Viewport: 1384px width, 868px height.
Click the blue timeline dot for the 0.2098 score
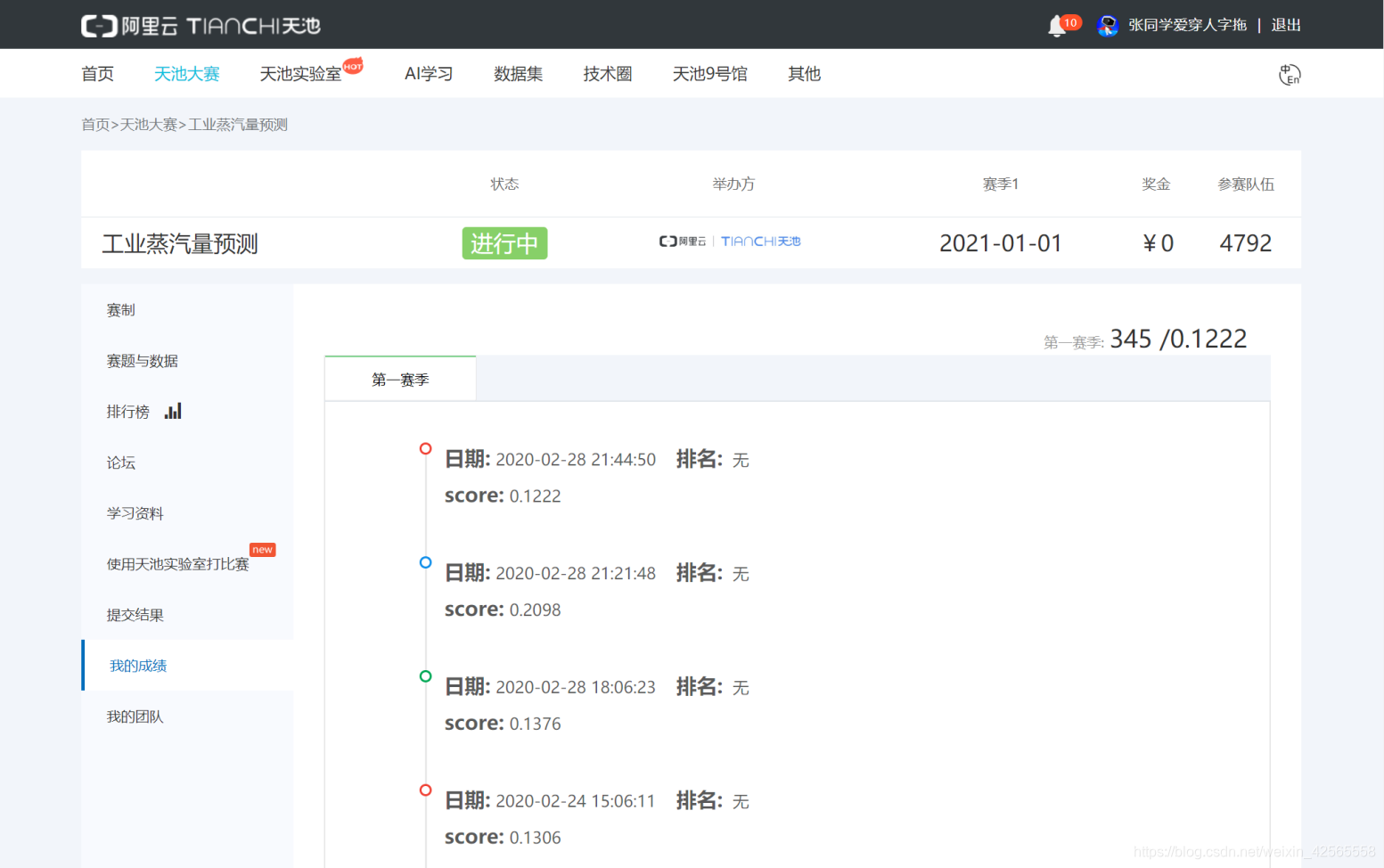click(x=425, y=562)
